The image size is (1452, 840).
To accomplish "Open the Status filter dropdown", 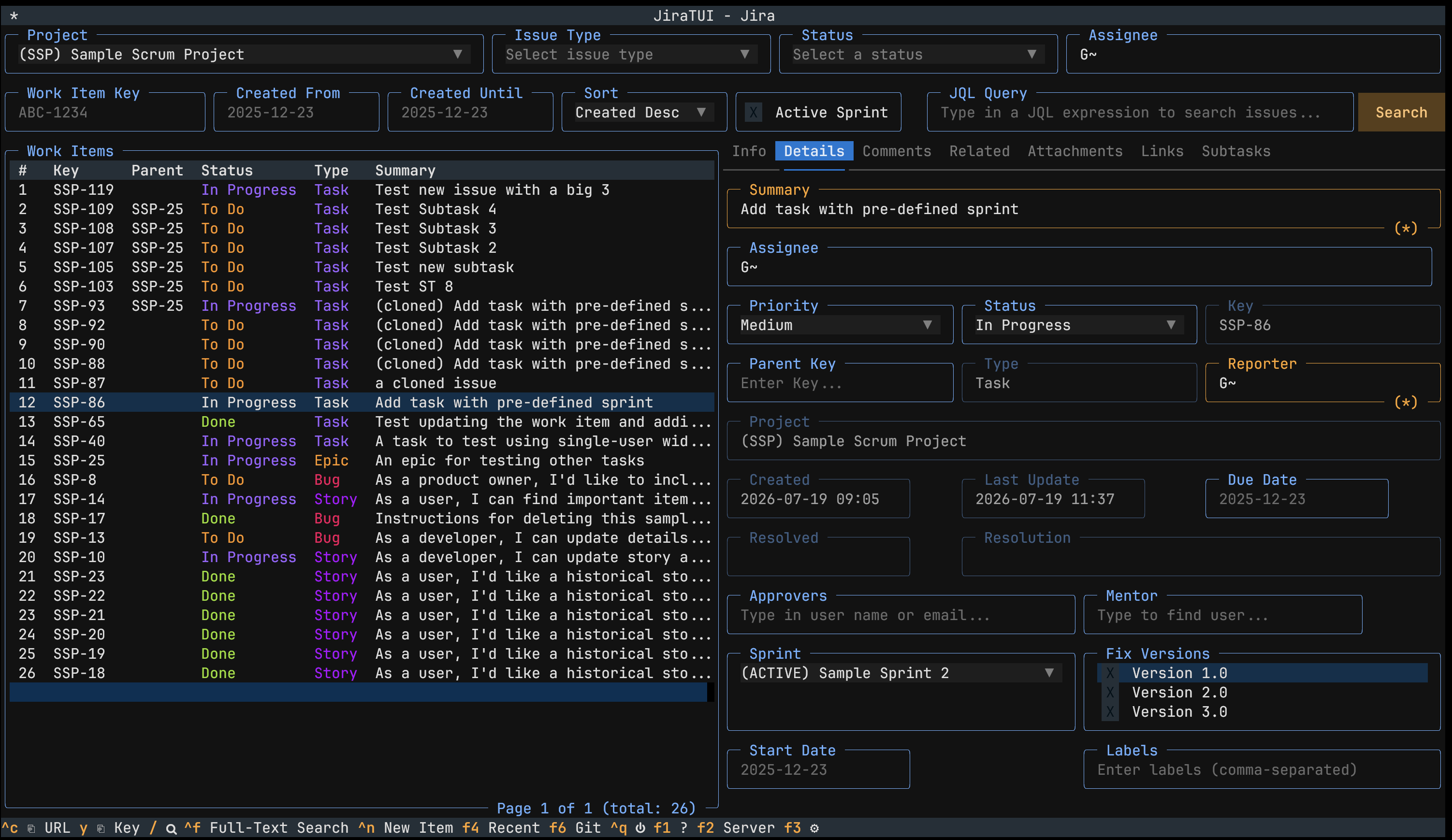I will coord(918,54).
